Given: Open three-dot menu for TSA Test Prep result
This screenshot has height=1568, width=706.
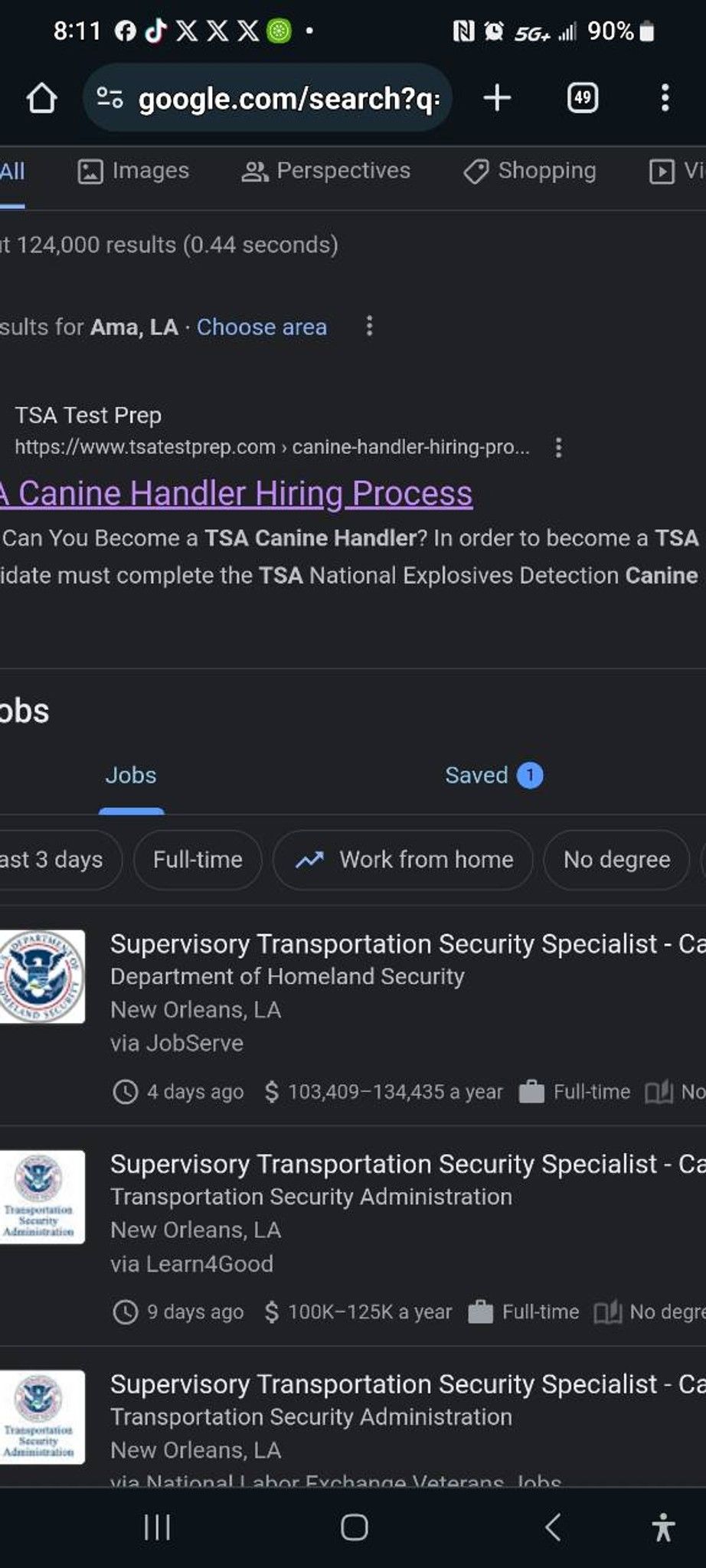Looking at the screenshot, I should pos(558,447).
